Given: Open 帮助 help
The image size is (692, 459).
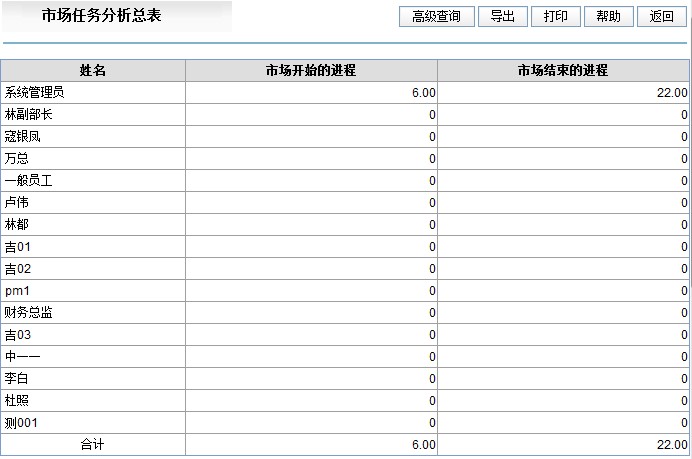Looking at the screenshot, I should pos(608,17).
